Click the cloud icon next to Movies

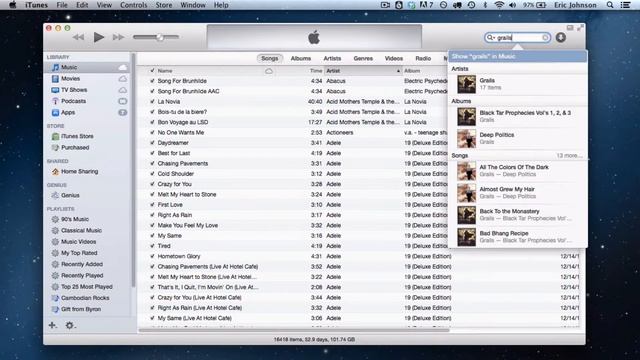tap(122, 78)
